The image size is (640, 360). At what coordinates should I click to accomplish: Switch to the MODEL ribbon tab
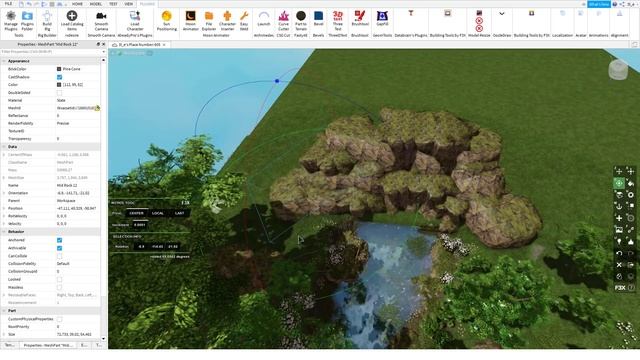[96, 4]
